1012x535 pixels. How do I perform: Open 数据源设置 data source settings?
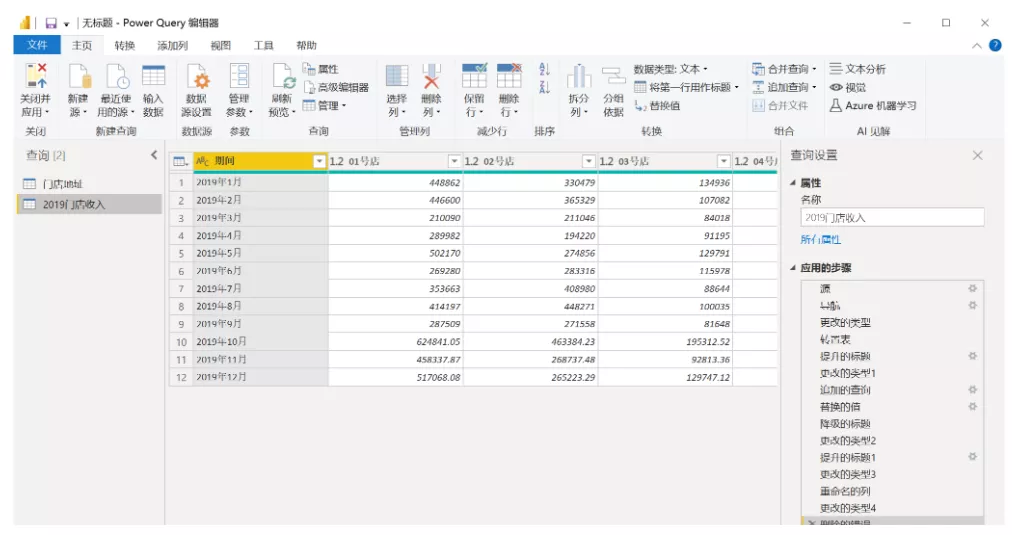(x=197, y=76)
